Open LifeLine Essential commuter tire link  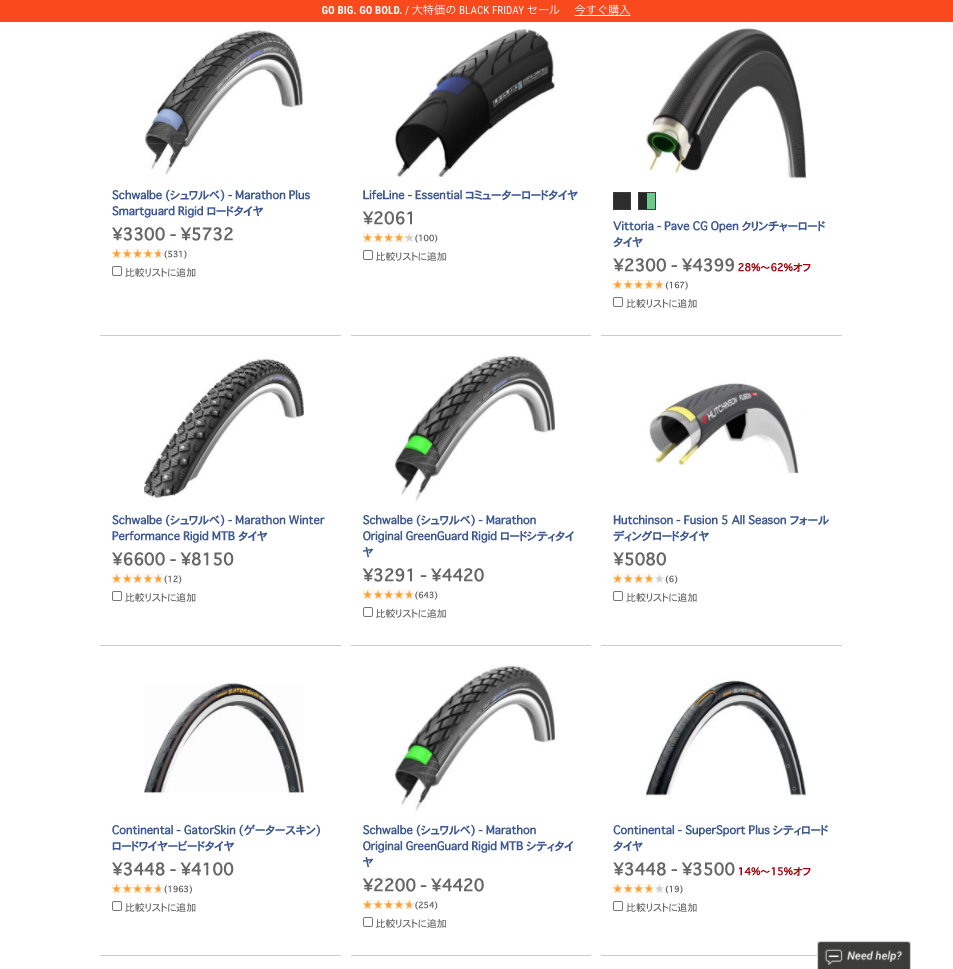470,195
